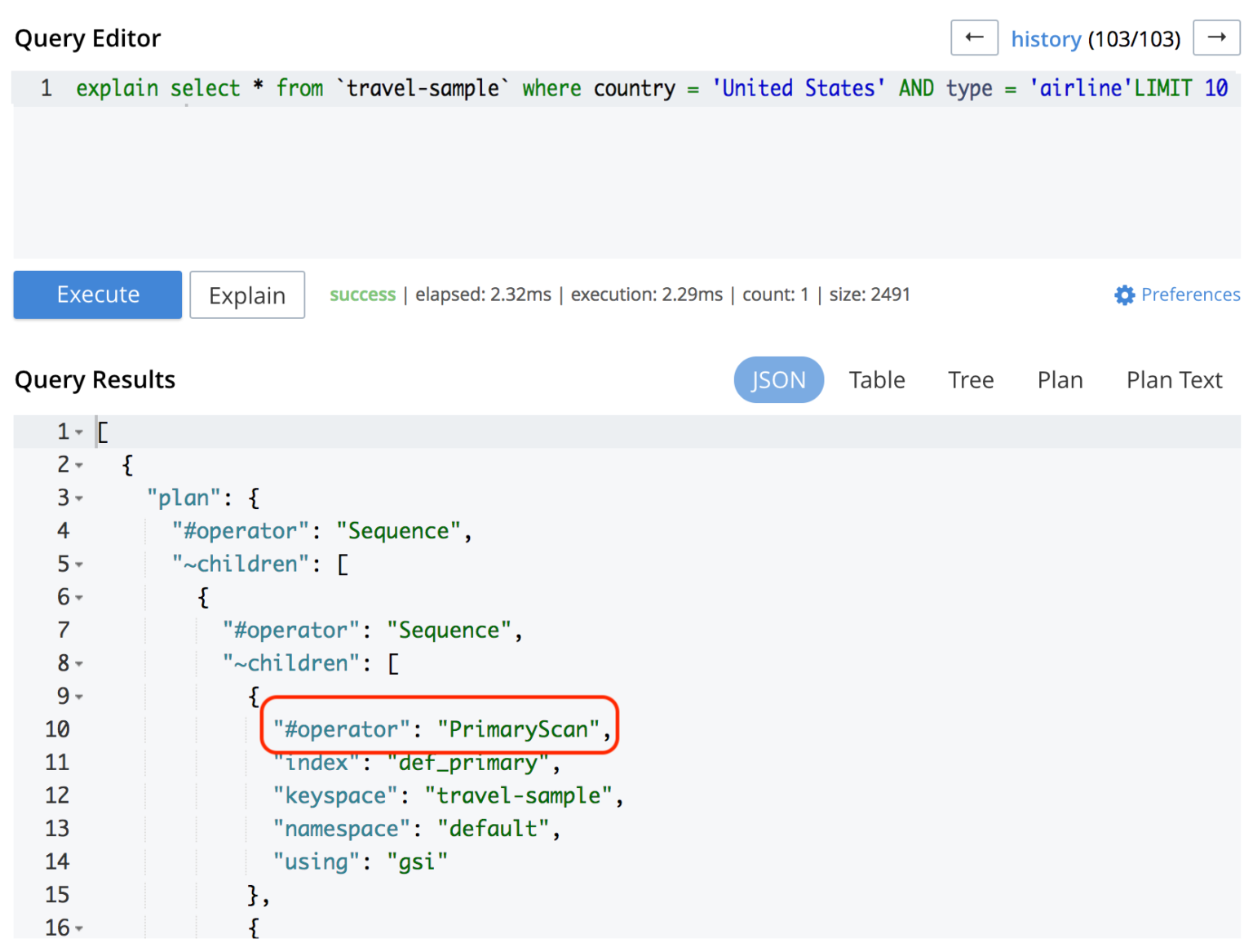Expand the object at line 16
Viewport: 1253px width, 952px height.
tap(77, 928)
